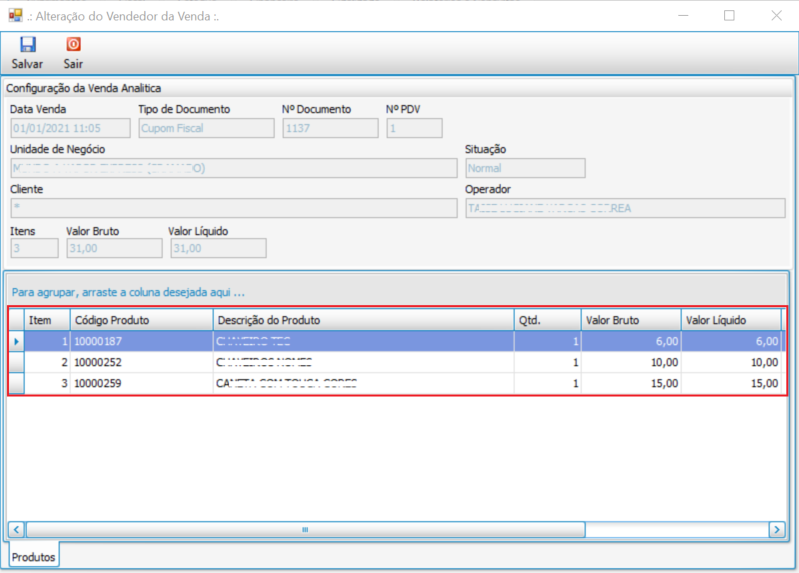Select product code 10000252 cell
This screenshot has width=799, height=573.
[141, 362]
